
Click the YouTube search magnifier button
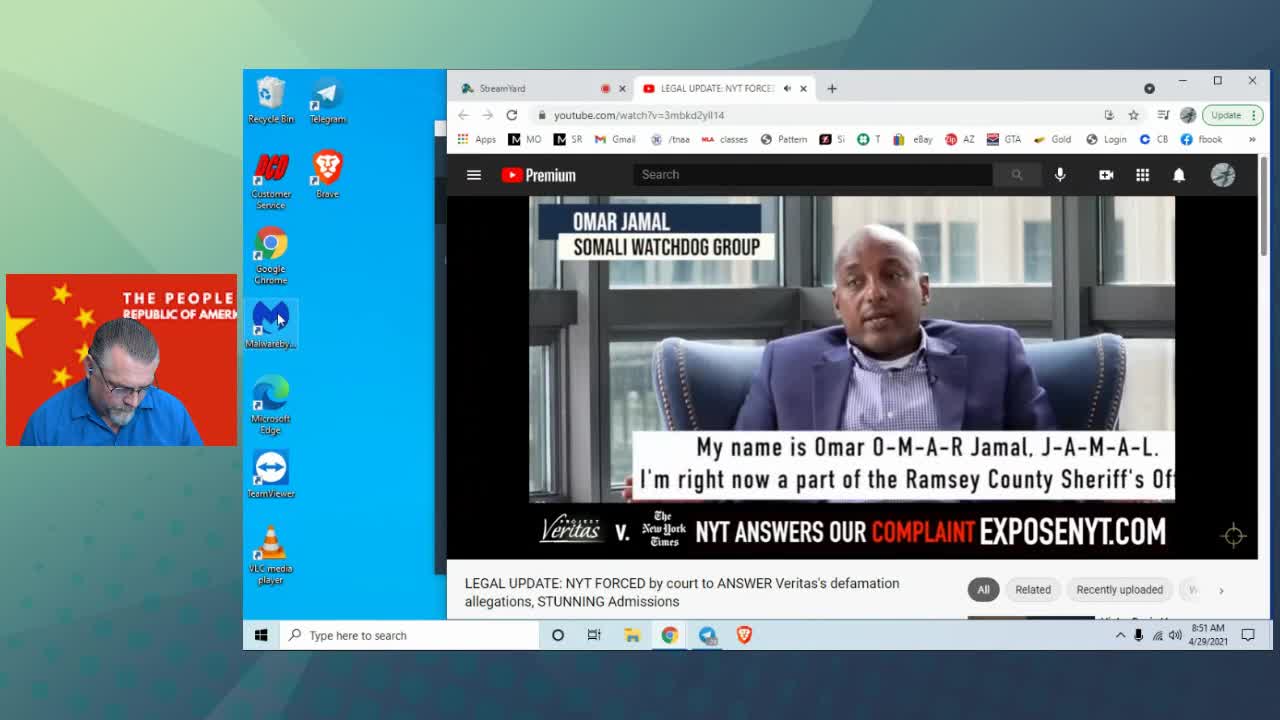[1016, 175]
